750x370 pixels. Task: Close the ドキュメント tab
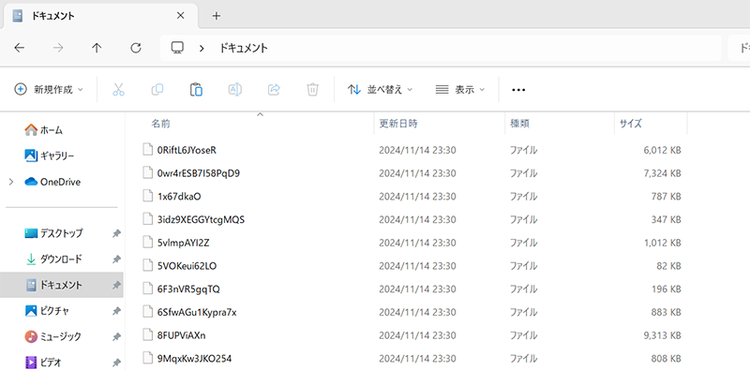pyautogui.click(x=180, y=16)
